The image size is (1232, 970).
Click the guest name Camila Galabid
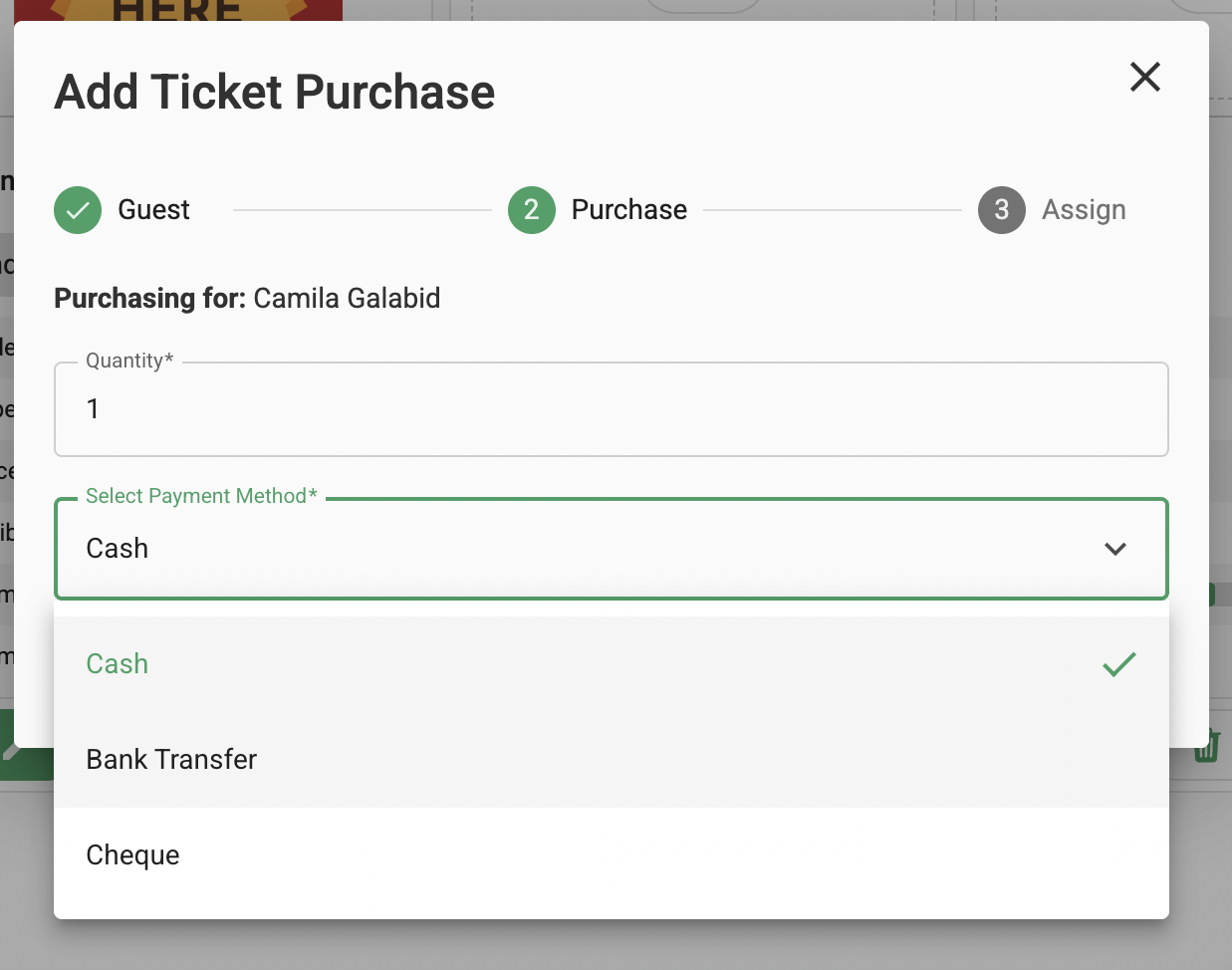pos(347,299)
